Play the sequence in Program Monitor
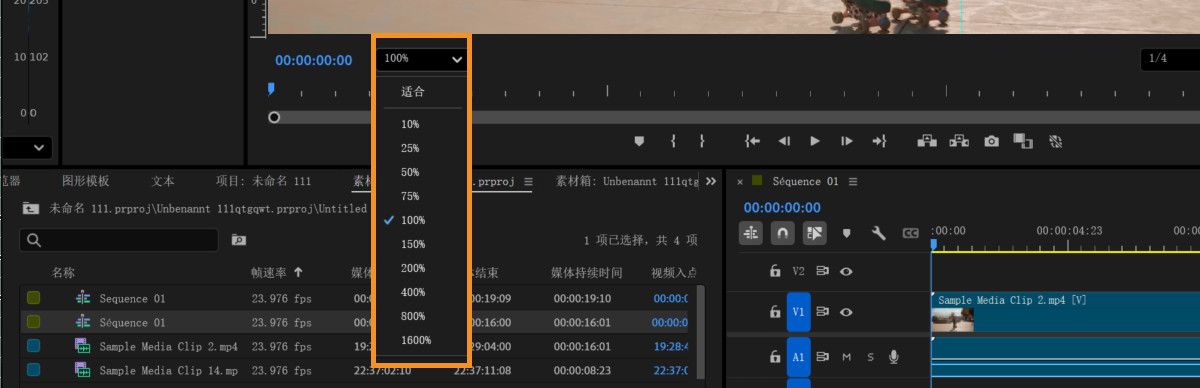 tap(815, 141)
